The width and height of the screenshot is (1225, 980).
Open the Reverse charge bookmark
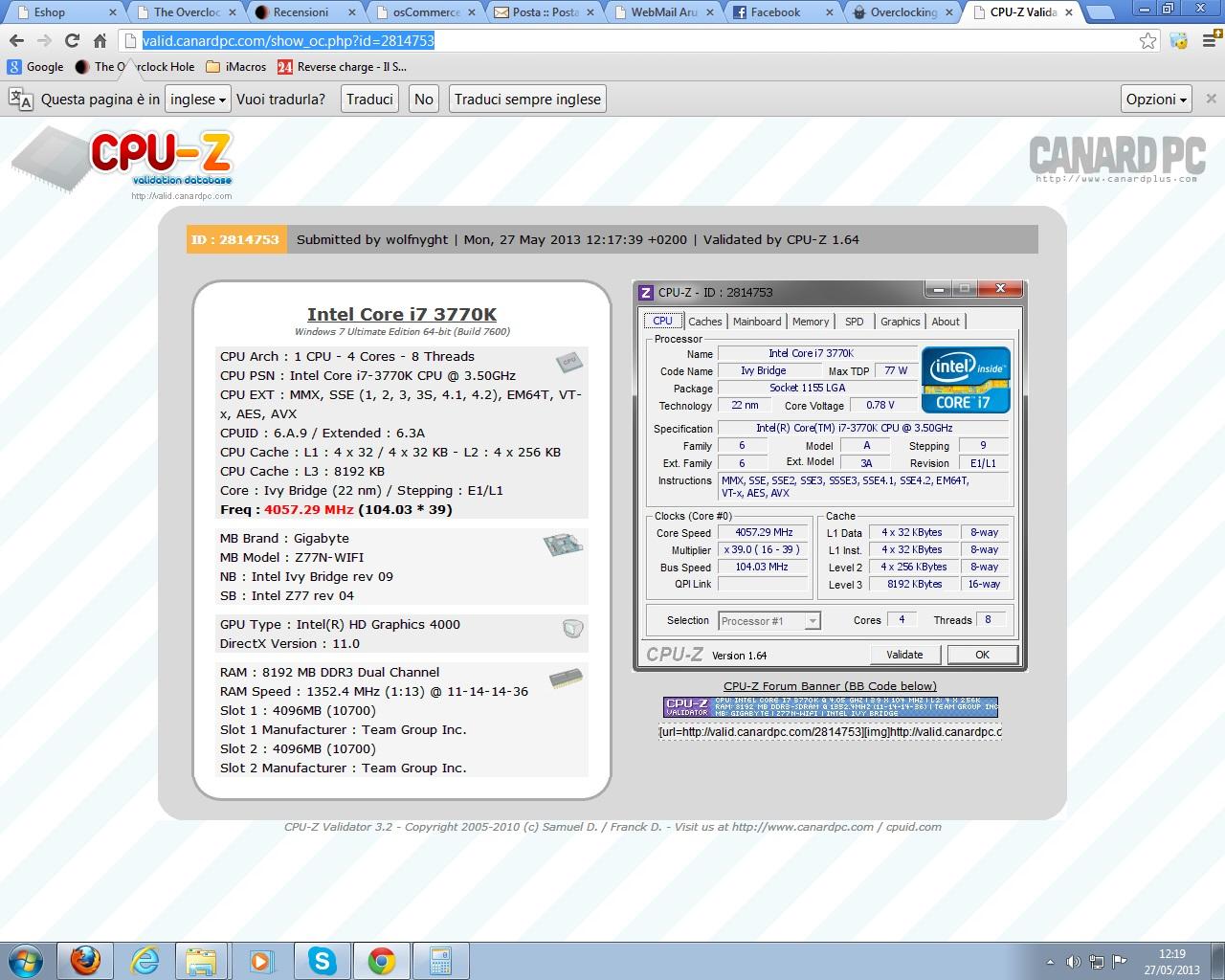pyautogui.click(x=342, y=67)
